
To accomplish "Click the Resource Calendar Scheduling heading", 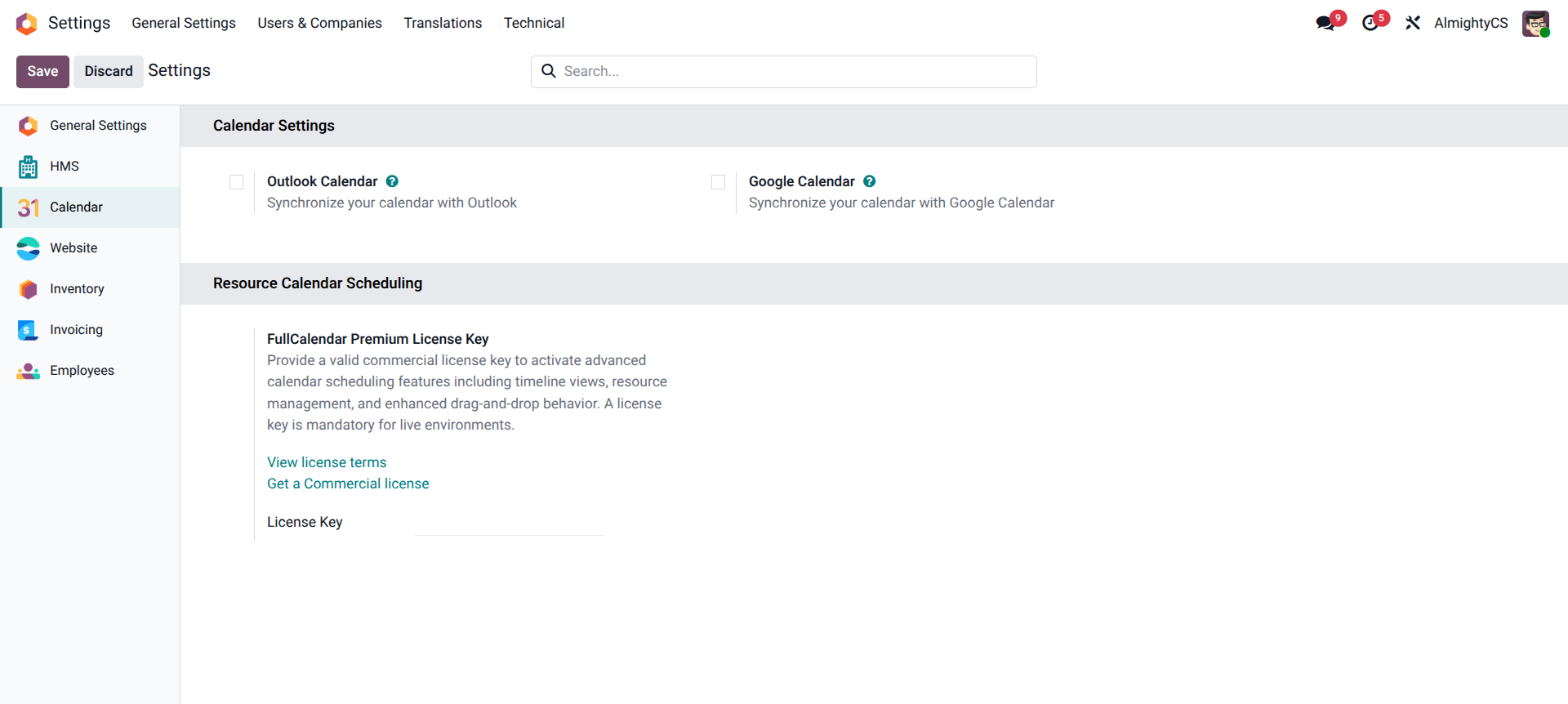I will click(x=318, y=283).
